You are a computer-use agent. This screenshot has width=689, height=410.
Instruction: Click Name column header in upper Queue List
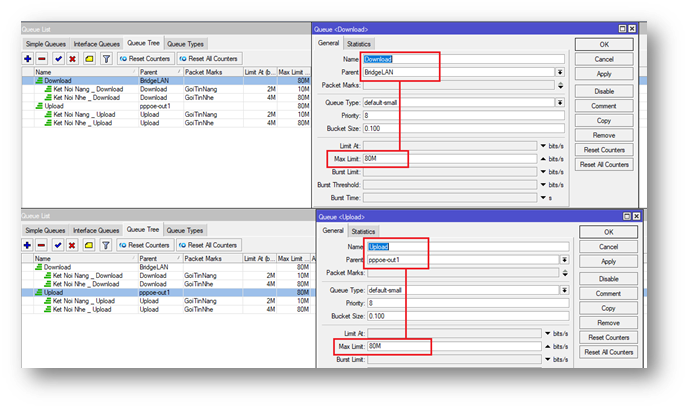[x=86, y=72]
